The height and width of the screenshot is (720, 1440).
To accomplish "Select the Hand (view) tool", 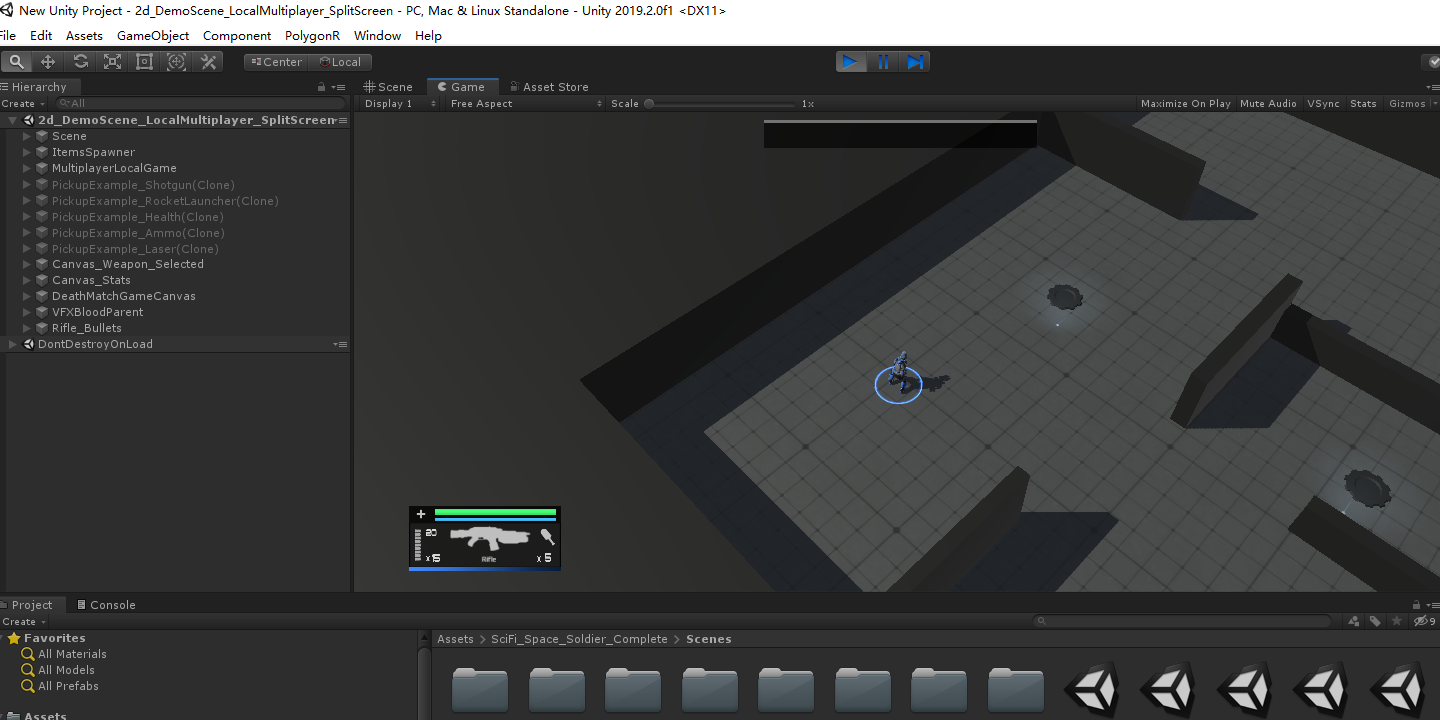I will [x=16, y=62].
